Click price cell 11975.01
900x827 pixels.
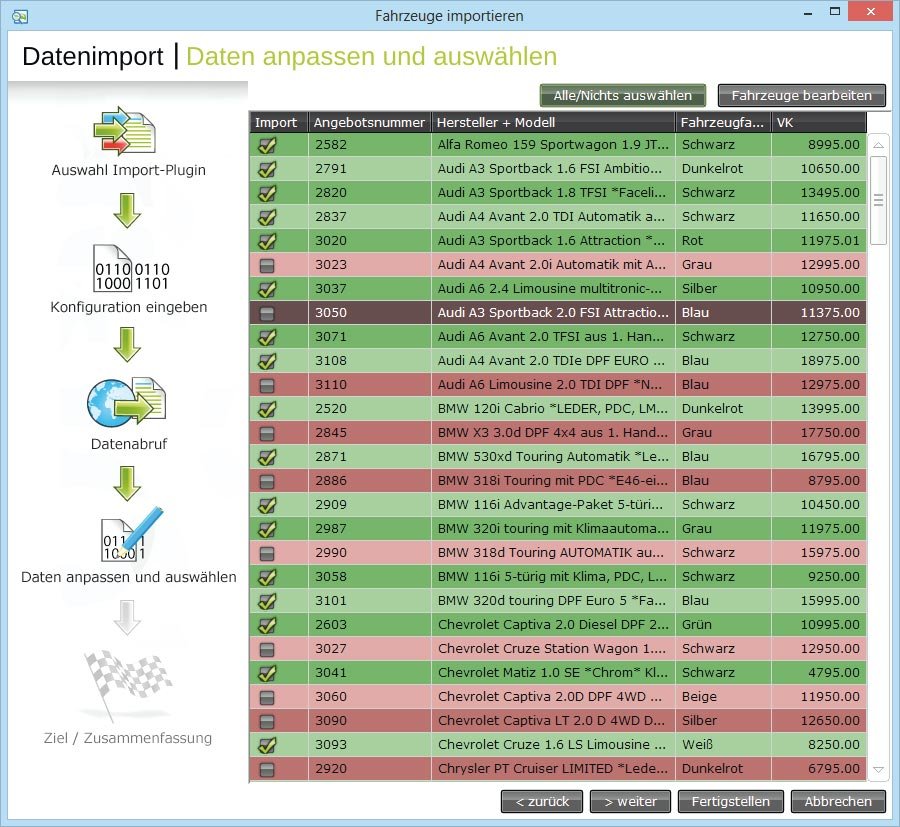click(818, 240)
